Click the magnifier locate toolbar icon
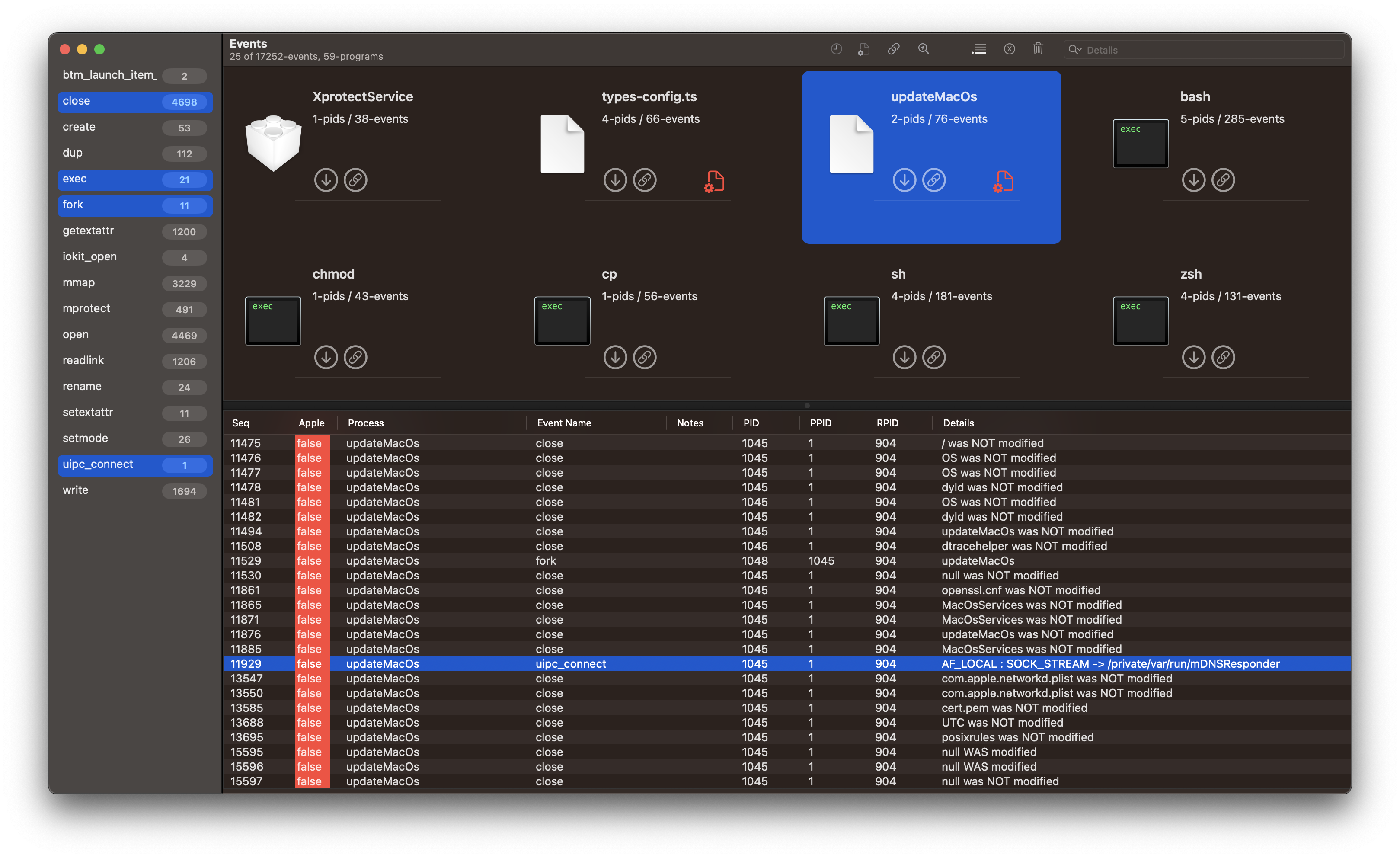This screenshot has width=1400, height=858. click(924, 49)
